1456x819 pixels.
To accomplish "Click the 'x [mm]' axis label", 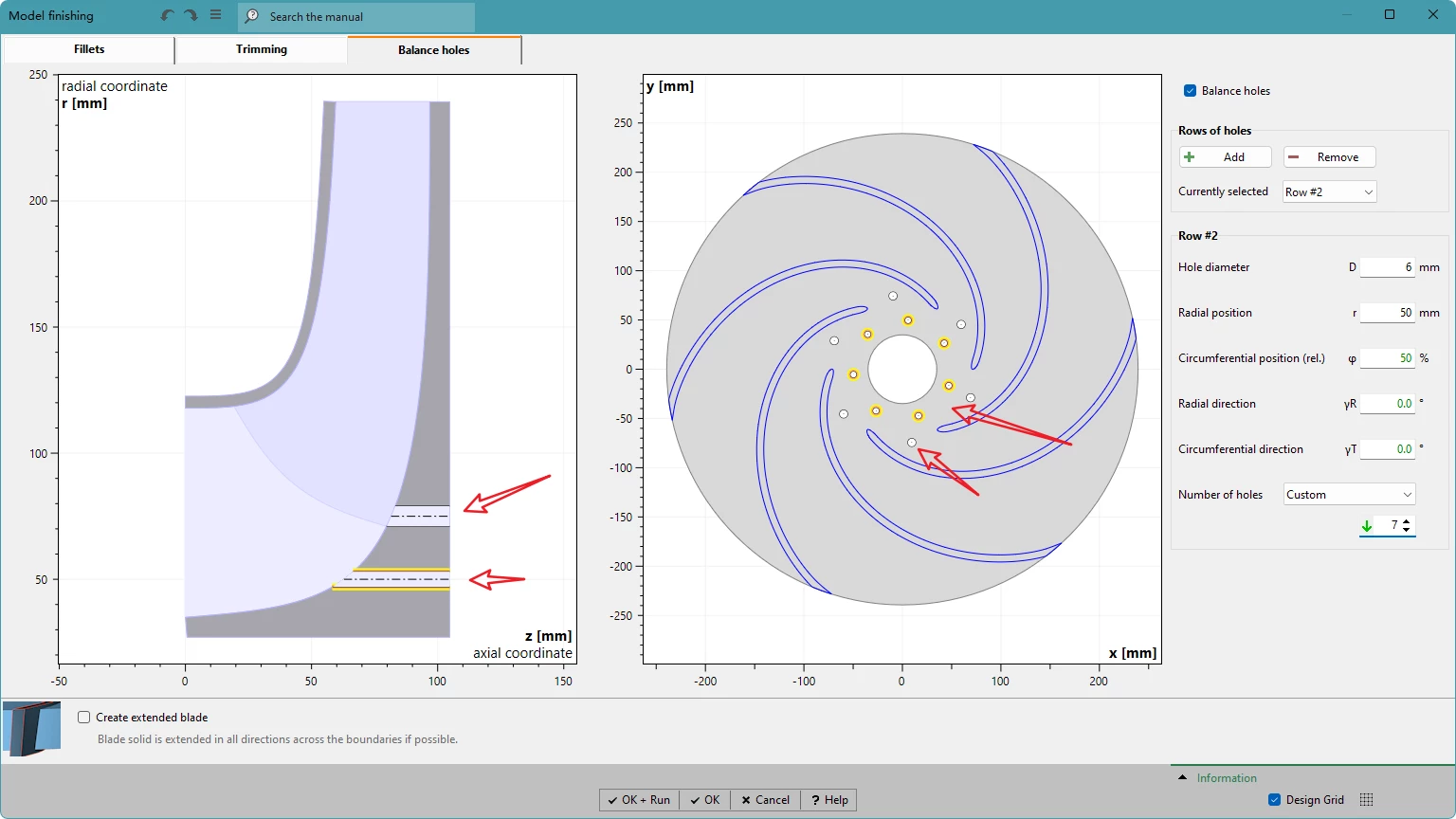I will click(1133, 653).
